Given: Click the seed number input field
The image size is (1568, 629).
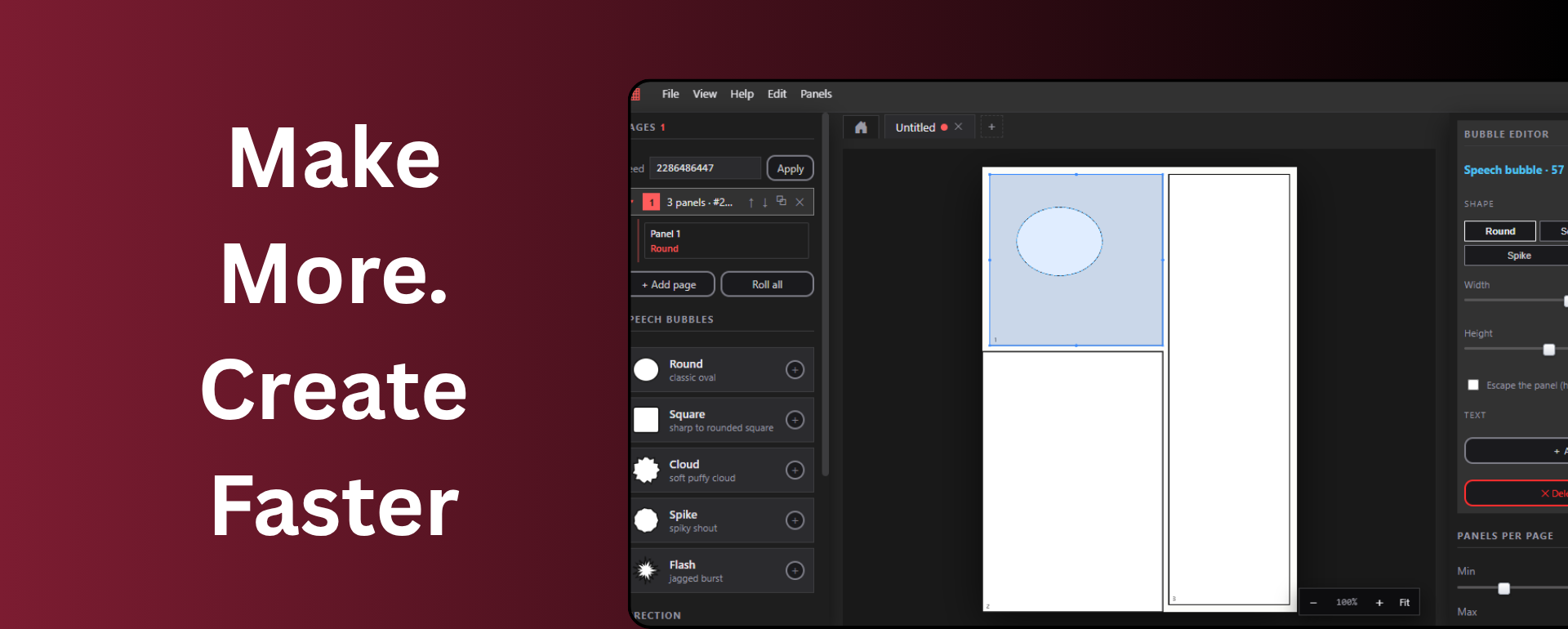Looking at the screenshot, I should click(705, 168).
